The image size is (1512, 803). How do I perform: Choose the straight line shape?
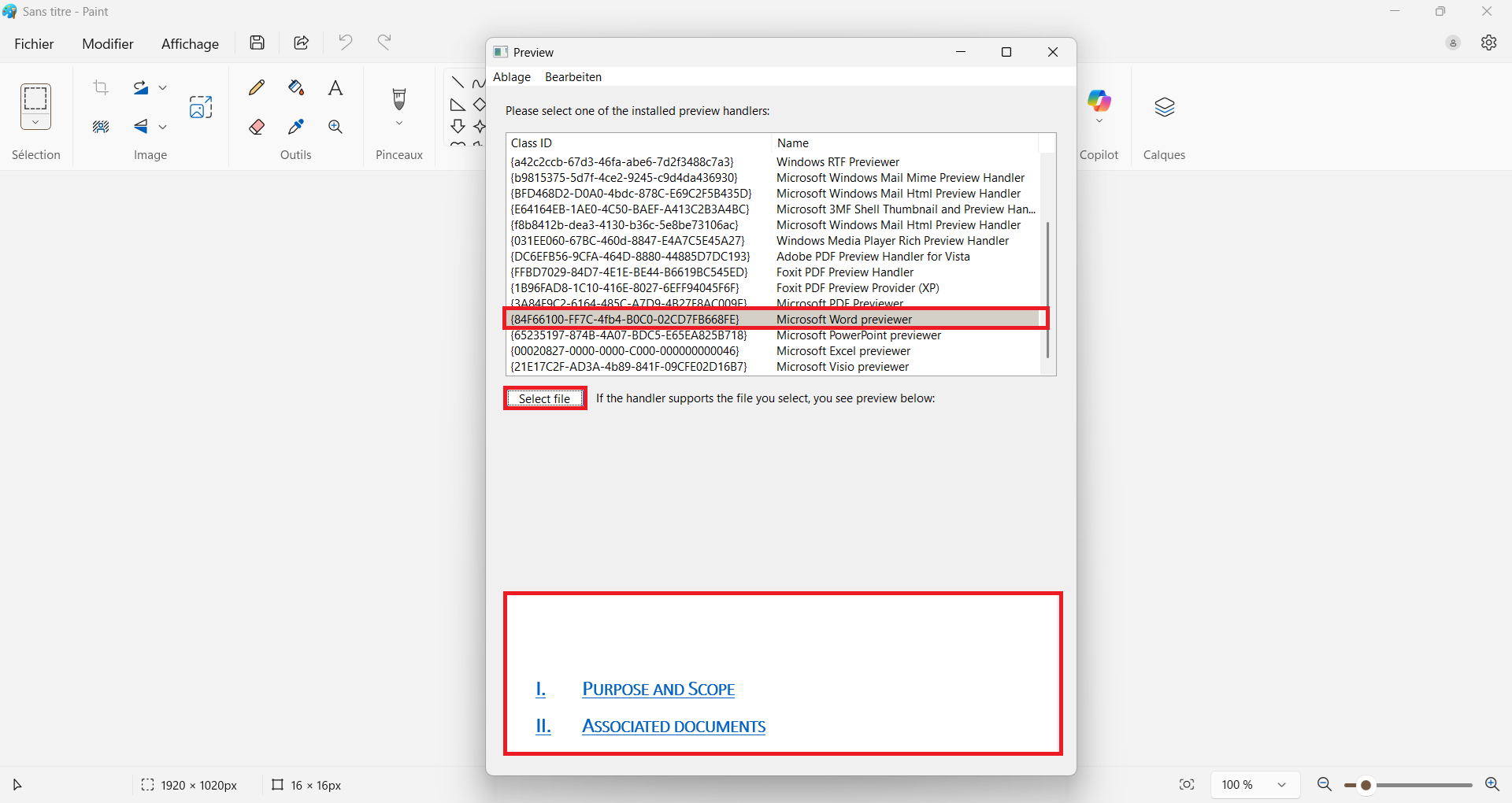coord(458,83)
